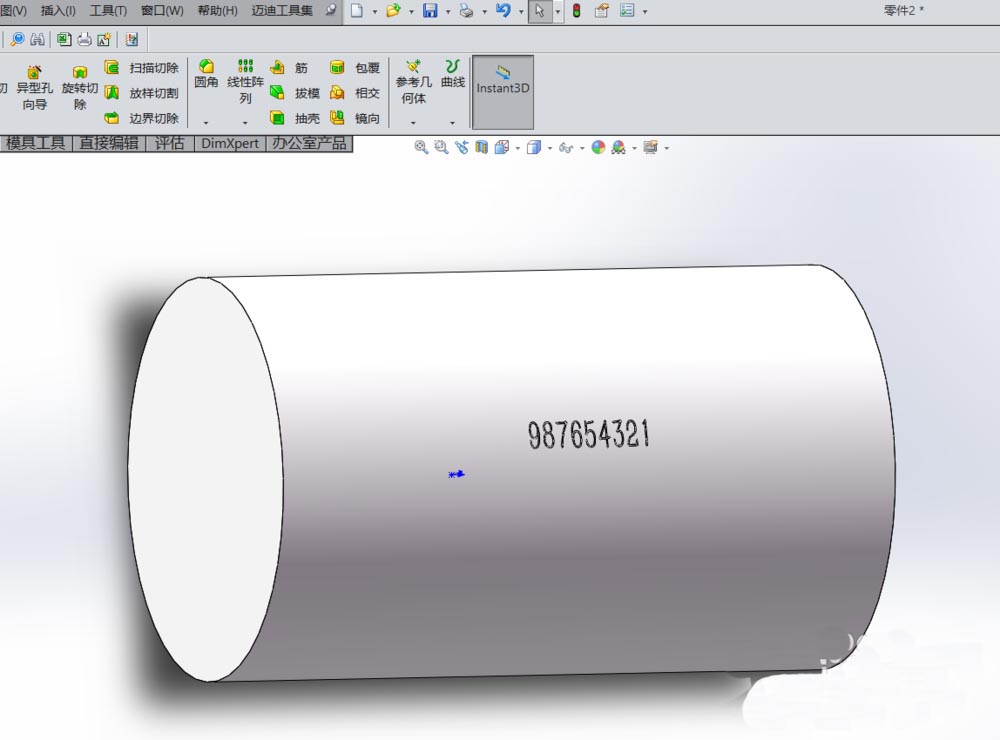Open the 帮助(H) menu

point(217,11)
